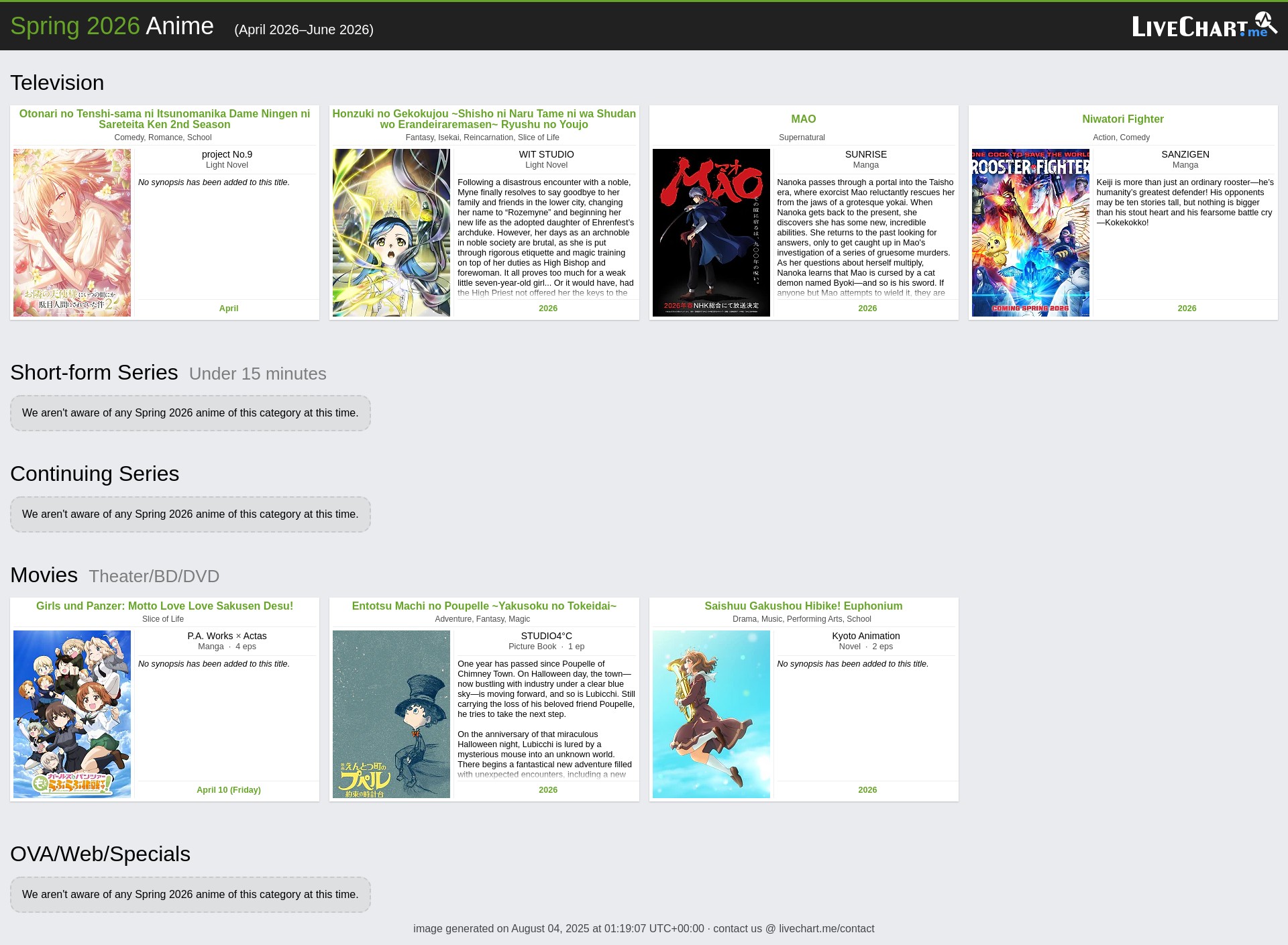Click the Poupelle synopsis paragraph

pyautogui.click(x=546, y=719)
